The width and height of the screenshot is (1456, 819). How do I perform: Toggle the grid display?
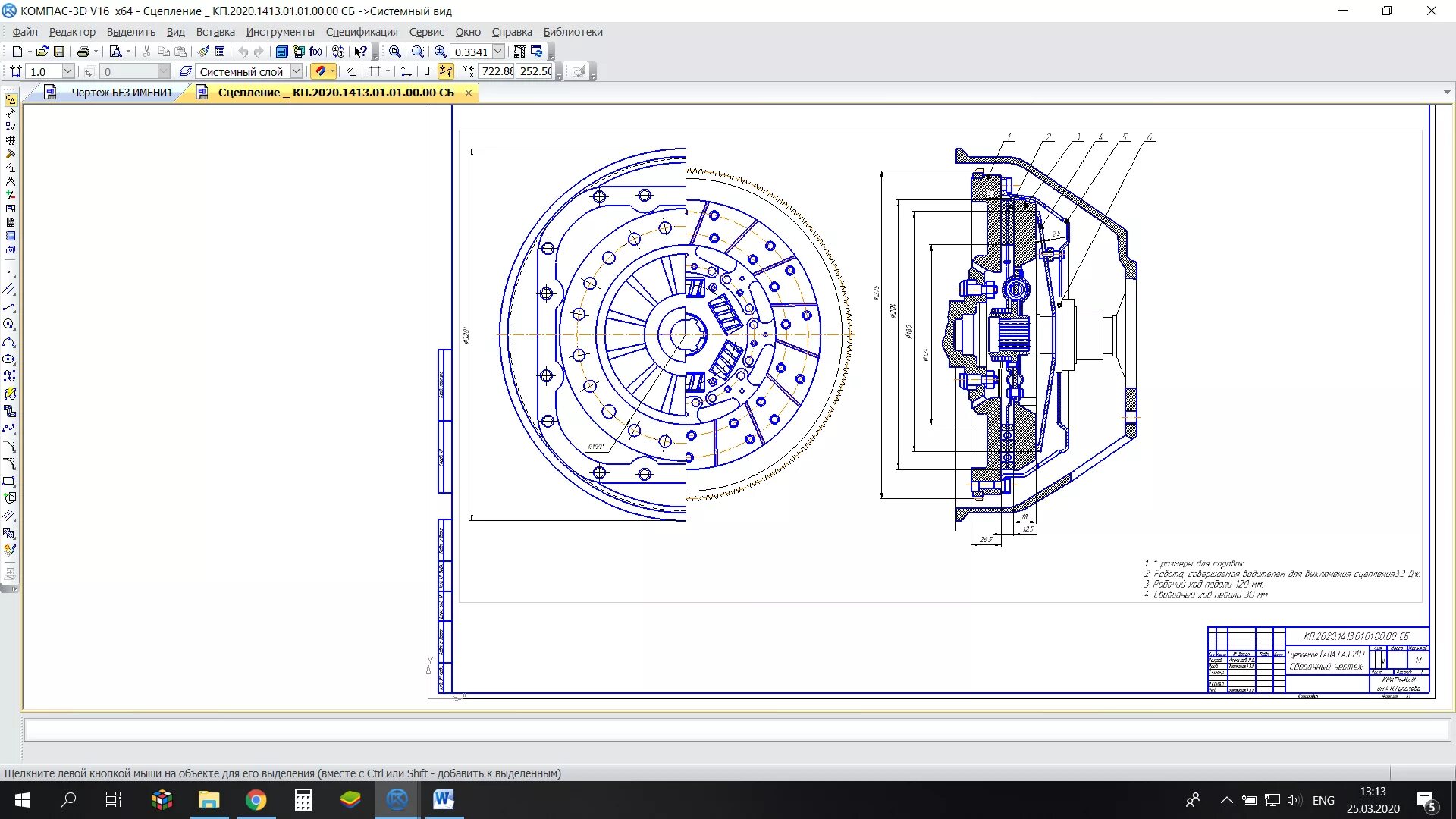point(375,71)
